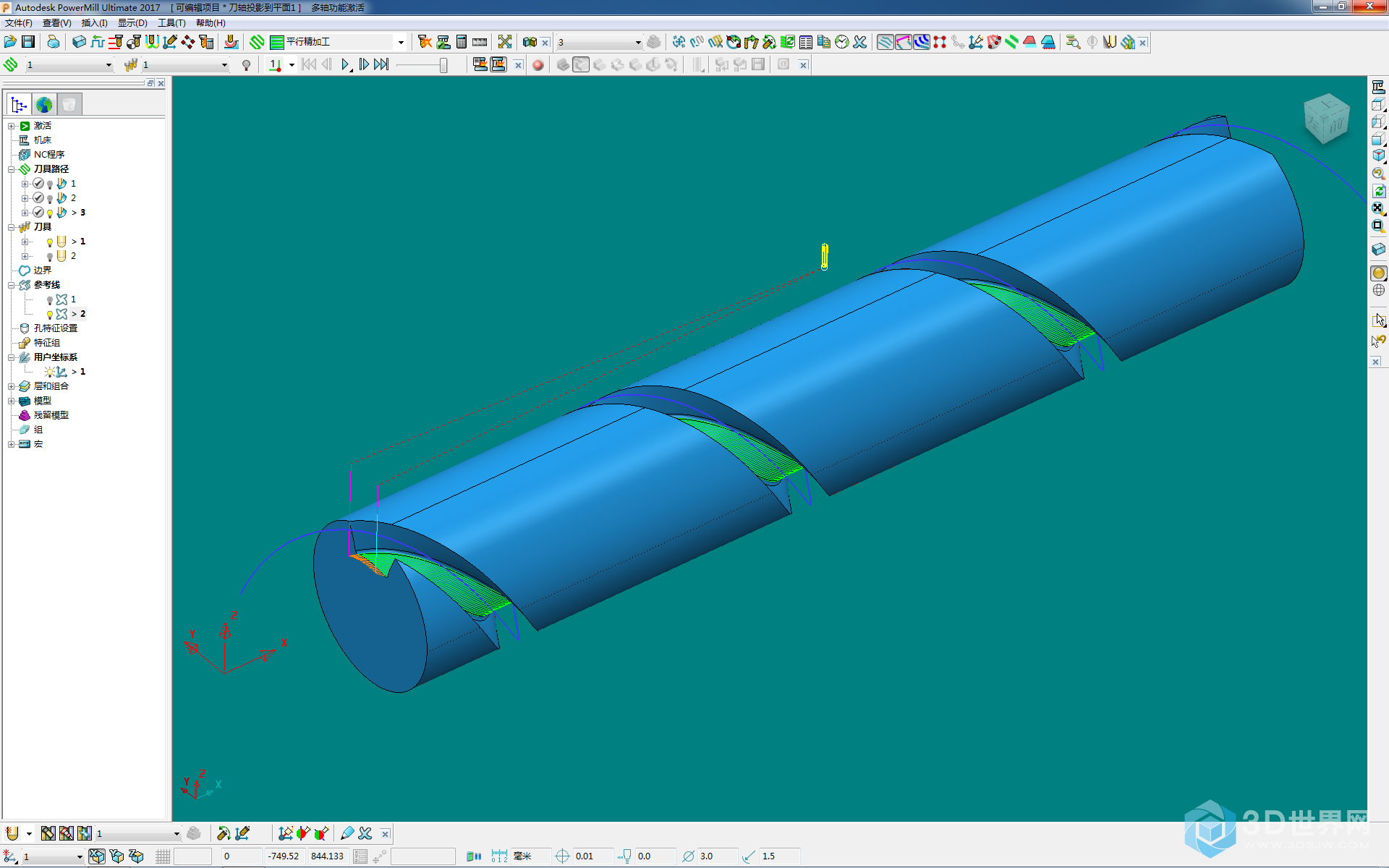The height and width of the screenshot is (868, 1389).
Task: Click the print icon in main toolbar
Action: (x=54, y=42)
